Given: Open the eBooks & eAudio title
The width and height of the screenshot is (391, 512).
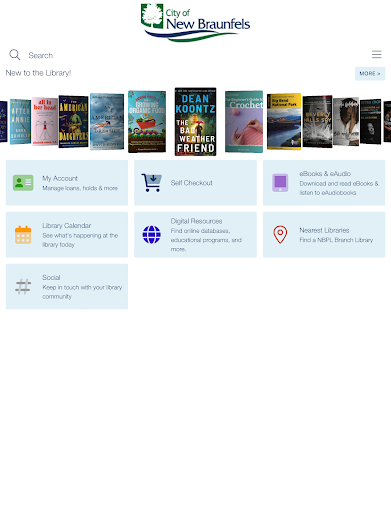Looking at the screenshot, I should [325, 174].
